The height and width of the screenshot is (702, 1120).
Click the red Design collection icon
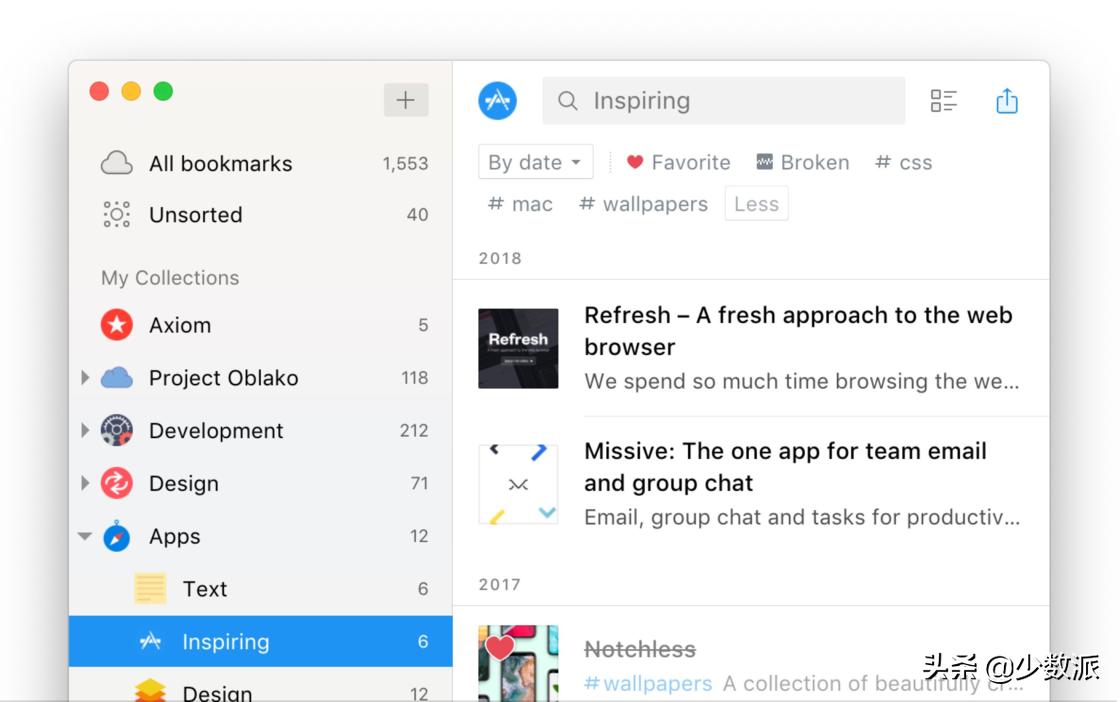pos(116,483)
